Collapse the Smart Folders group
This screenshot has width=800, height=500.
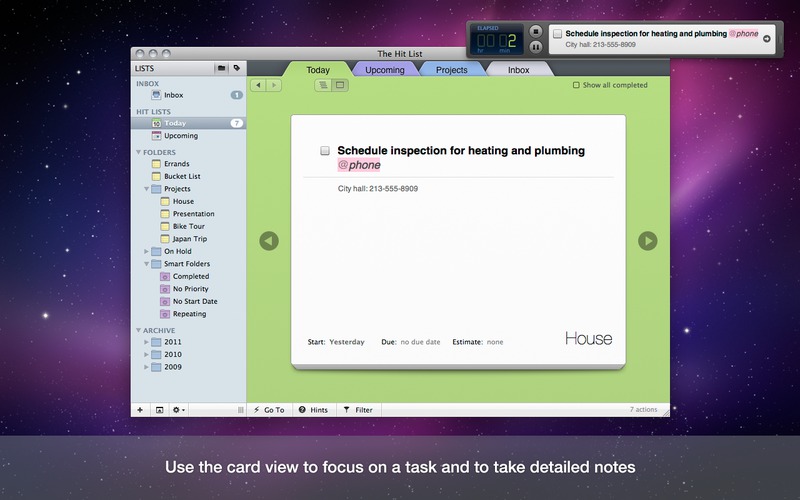click(x=146, y=264)
